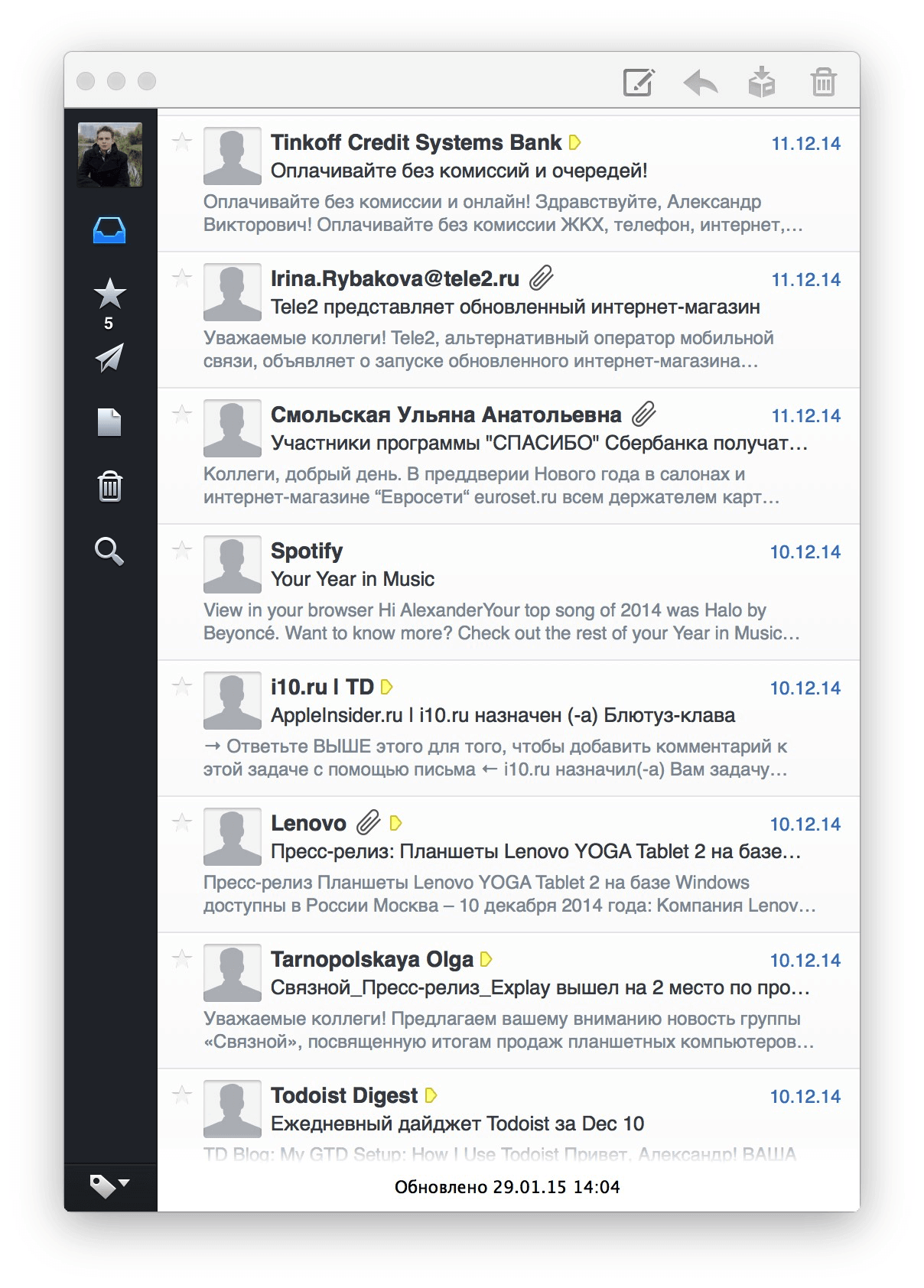Open Drafts document icon in sidebar
Screen dimensions: 924x1288
pos(109,422)
